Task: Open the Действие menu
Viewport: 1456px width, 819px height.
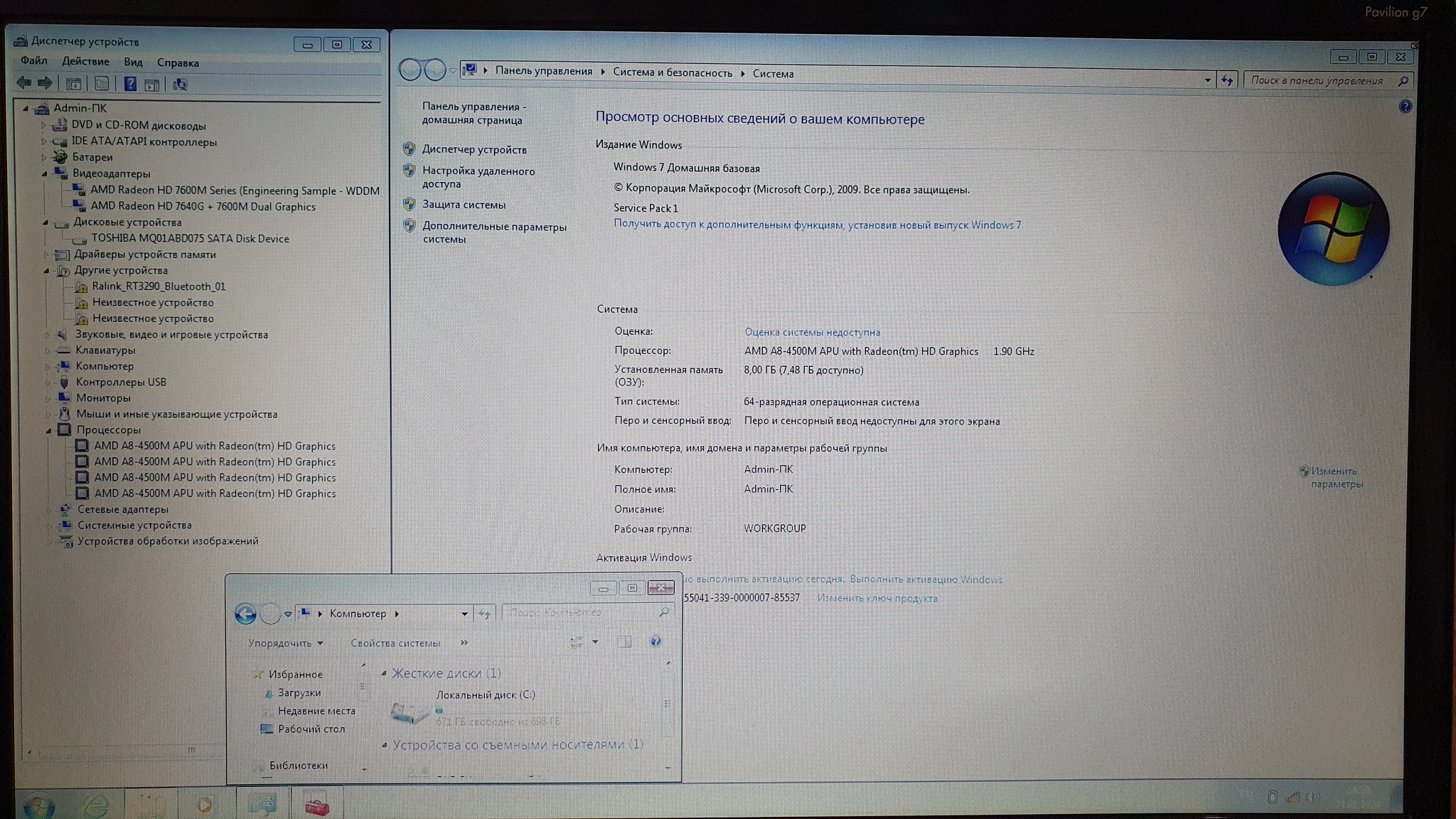Action: click(85, 62)
